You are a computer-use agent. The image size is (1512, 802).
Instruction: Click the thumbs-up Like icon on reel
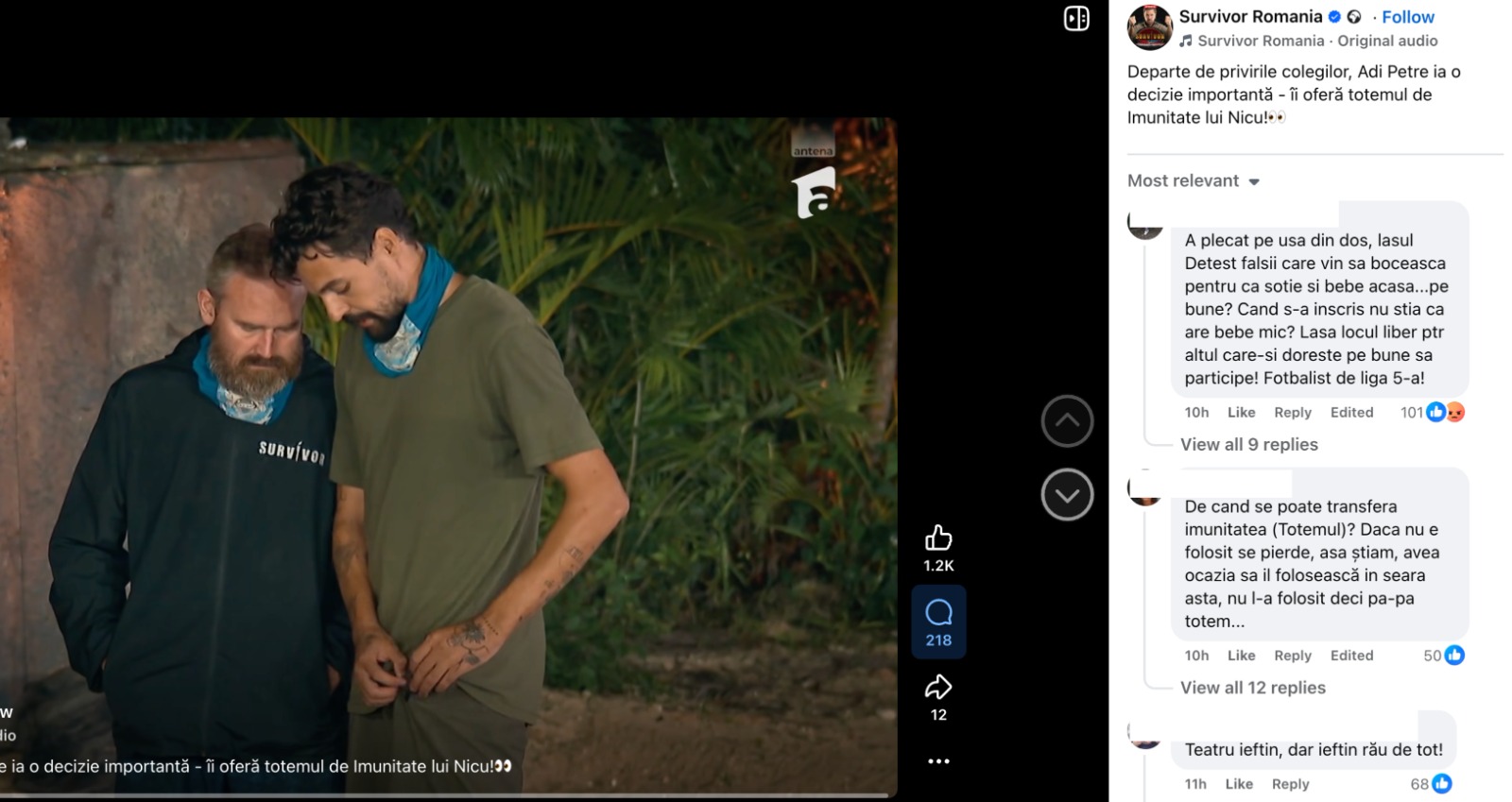click(937, 538)
